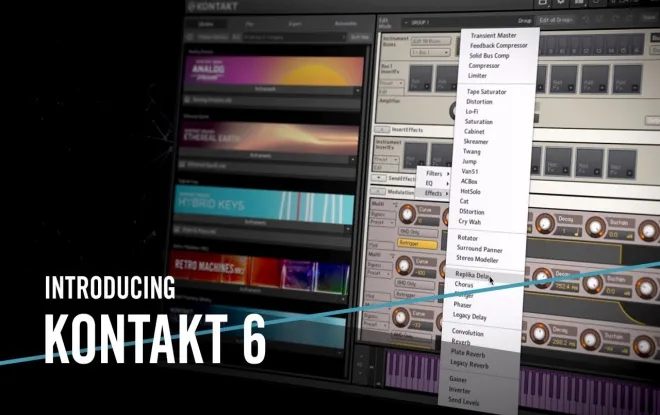Adjust the Decay knob showing 288.2 ms
The width and height of the screenshot is (660, 415).
click(539, 333)
